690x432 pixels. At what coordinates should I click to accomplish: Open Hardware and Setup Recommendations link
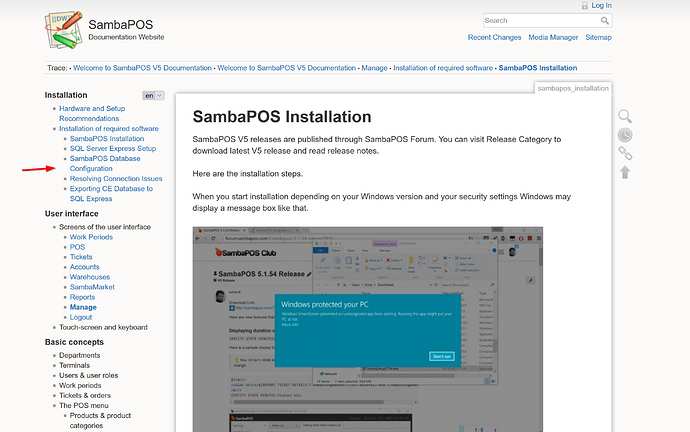pos(92,113)
